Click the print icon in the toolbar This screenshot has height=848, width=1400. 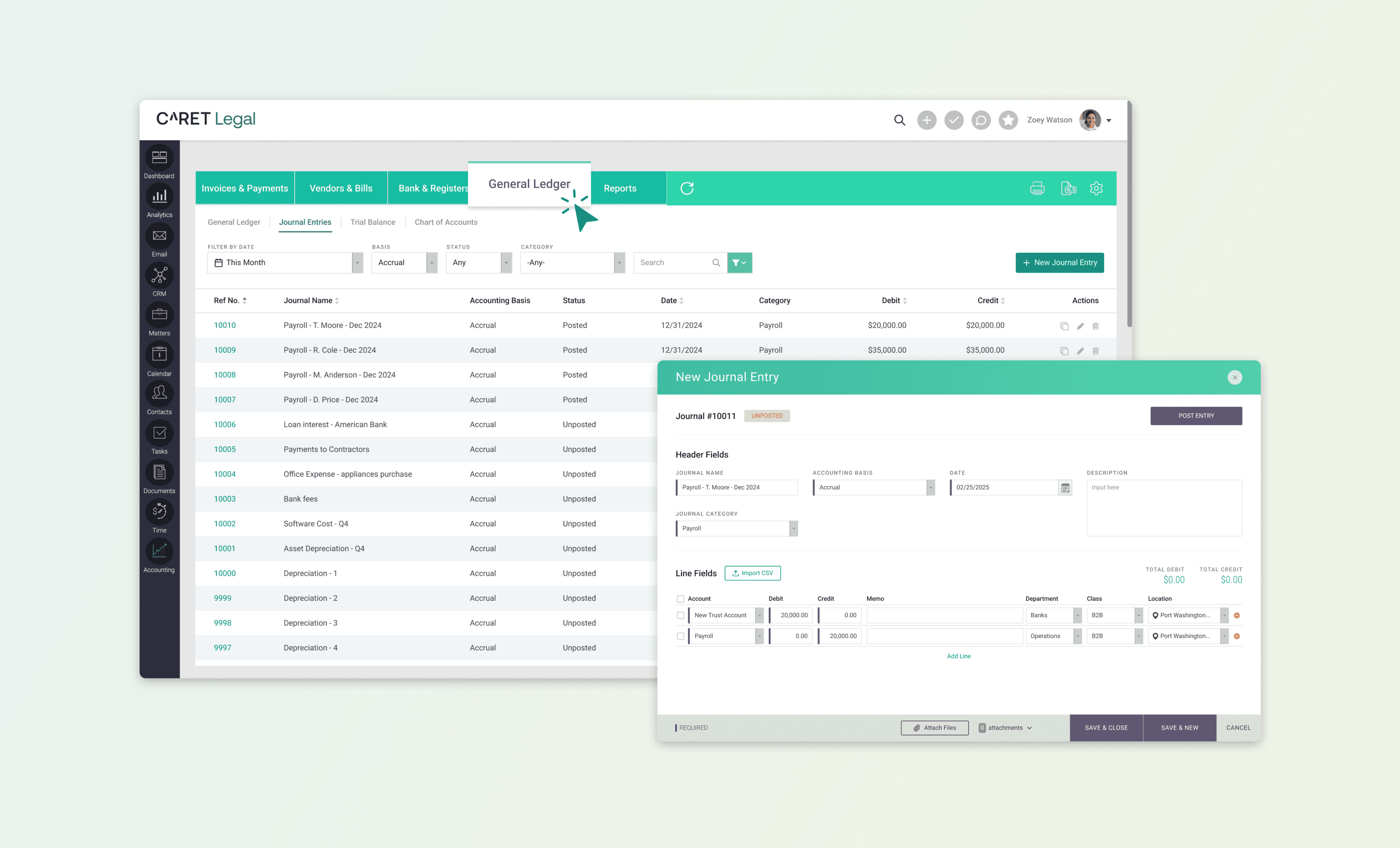tap(1037, 188)
